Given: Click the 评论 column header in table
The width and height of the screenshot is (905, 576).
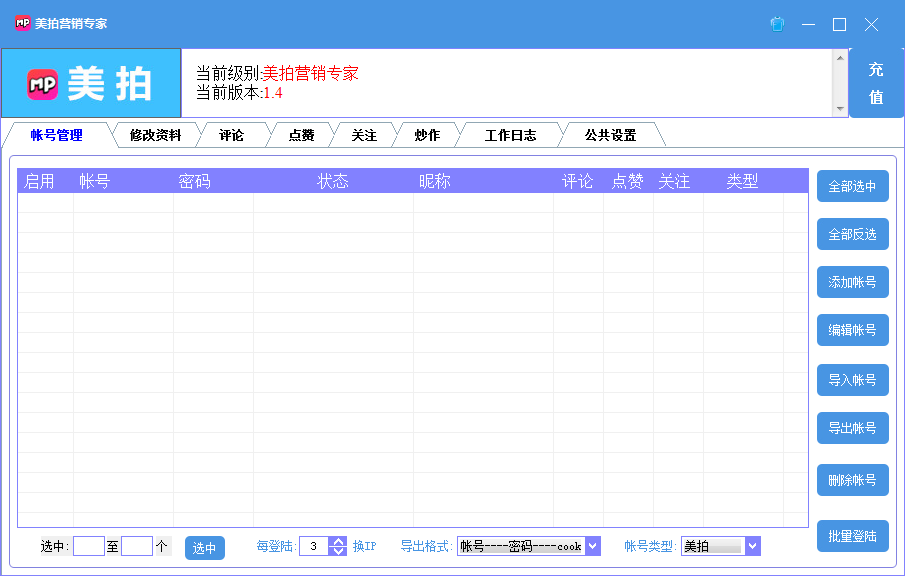Looking at the screenshot, I should (578, 181).
